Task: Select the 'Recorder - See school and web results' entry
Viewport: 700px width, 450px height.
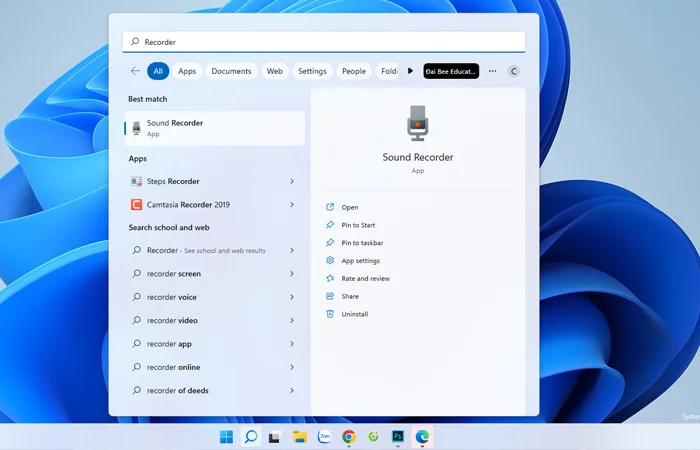Action: [214, 250]
